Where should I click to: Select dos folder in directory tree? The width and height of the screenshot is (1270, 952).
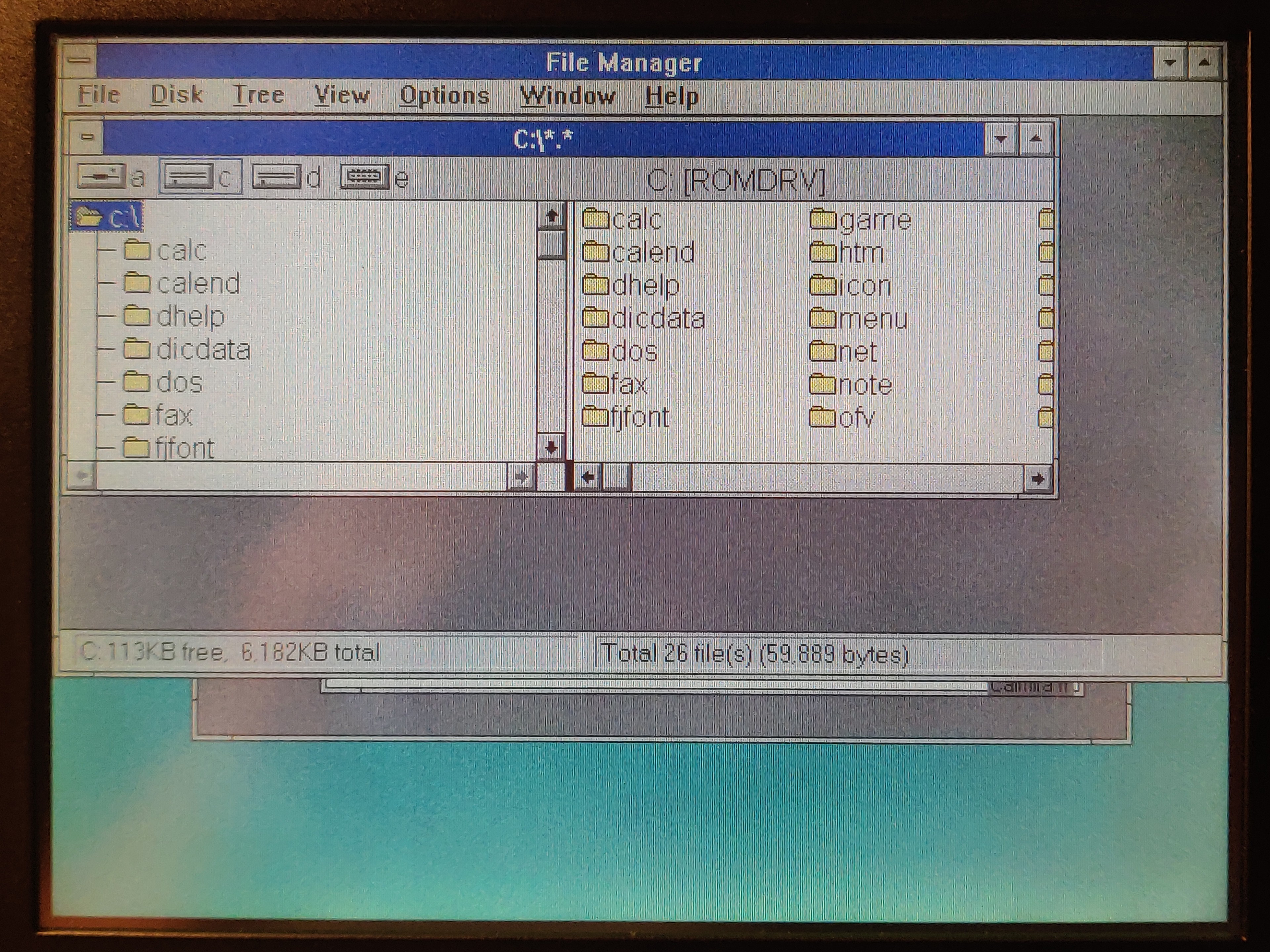[x=162, y=382]
